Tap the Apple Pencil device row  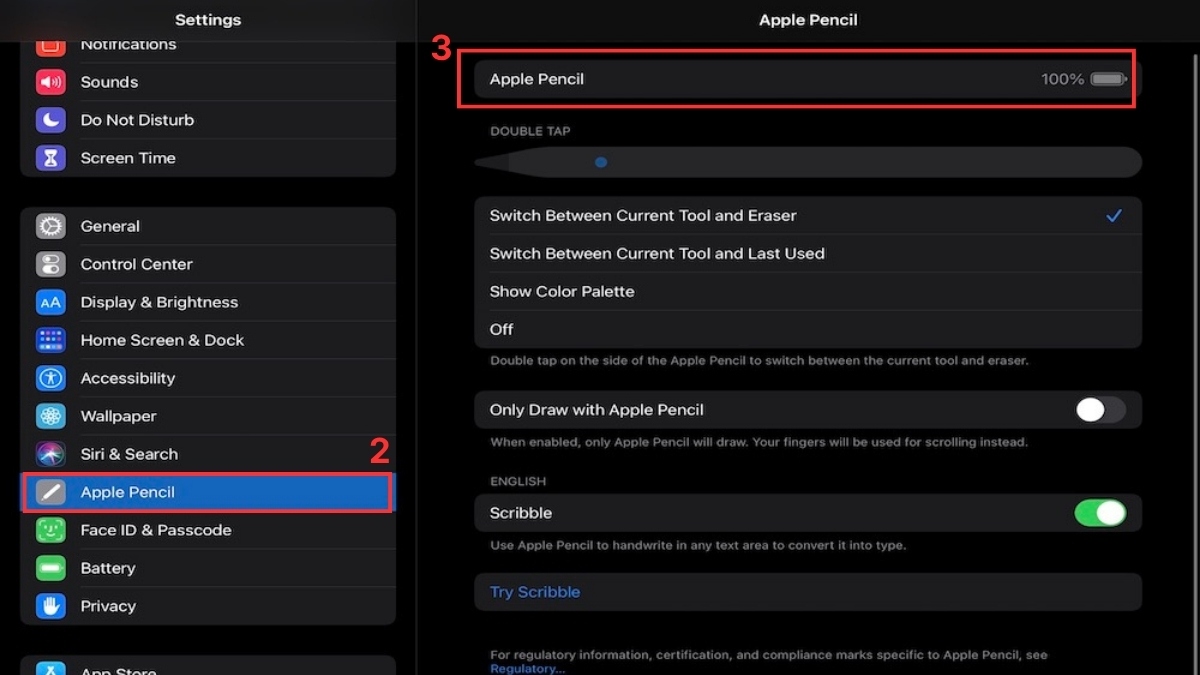(808, 79)
